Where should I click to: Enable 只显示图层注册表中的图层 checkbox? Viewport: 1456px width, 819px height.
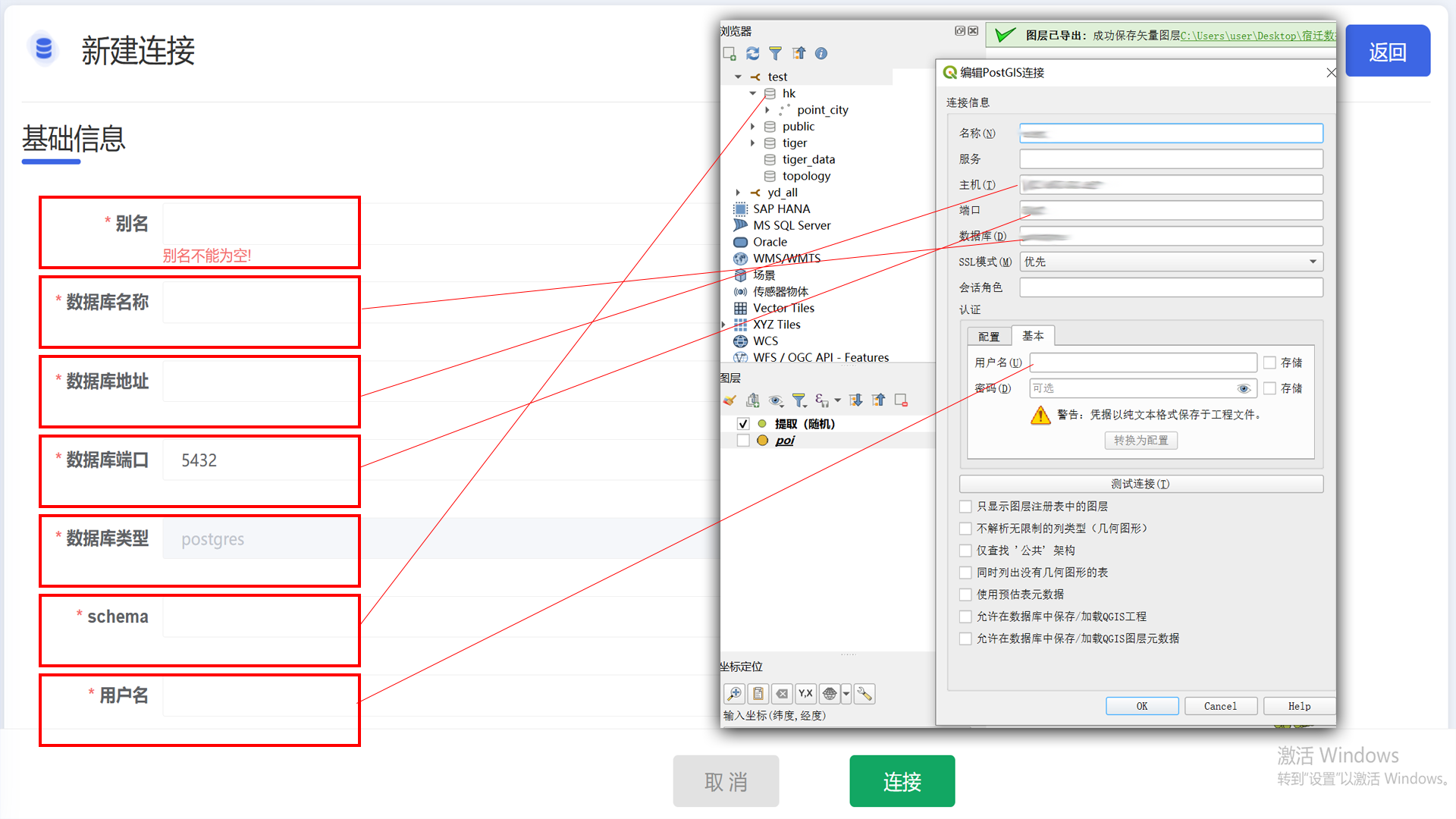tap(965, 506)
